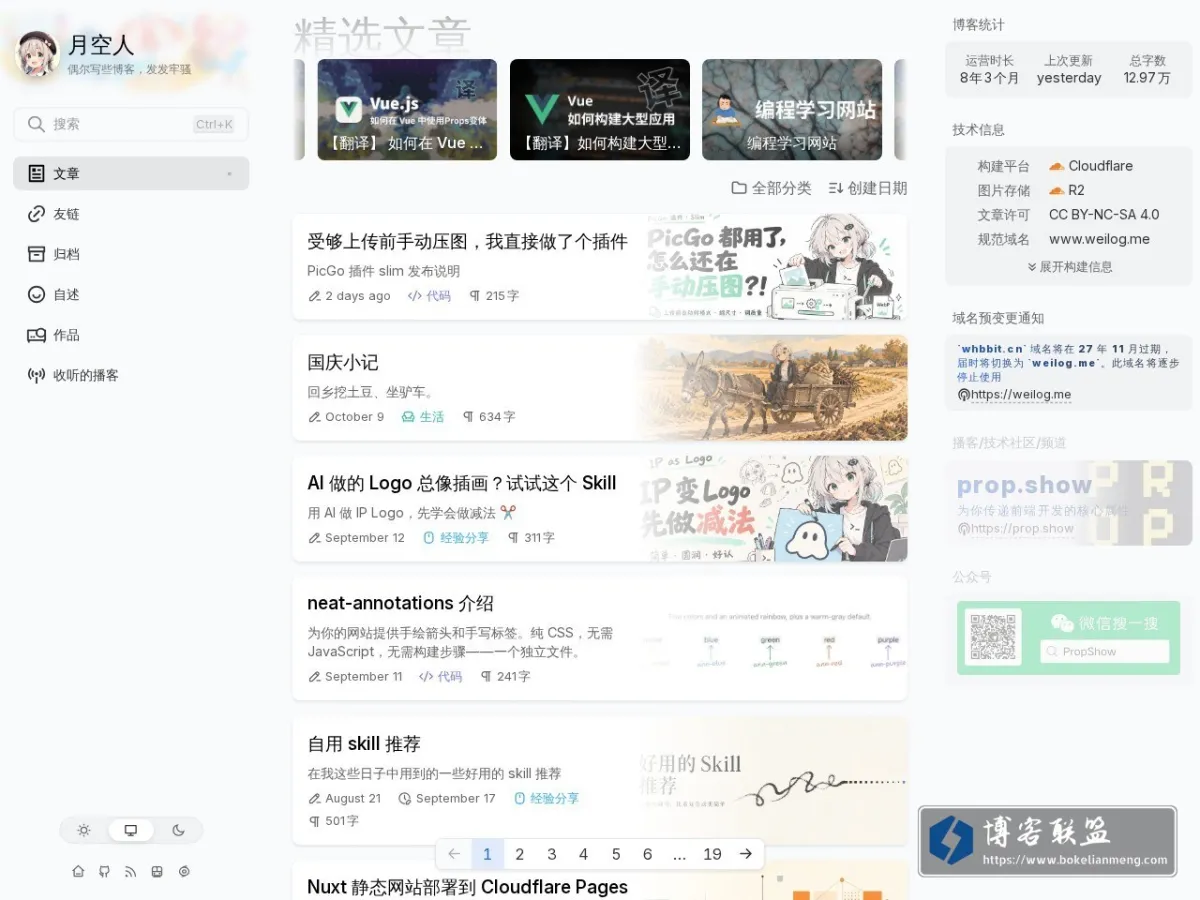Go to page 2 in pagination
1200x900 pixels.
(x=520, y=854)
